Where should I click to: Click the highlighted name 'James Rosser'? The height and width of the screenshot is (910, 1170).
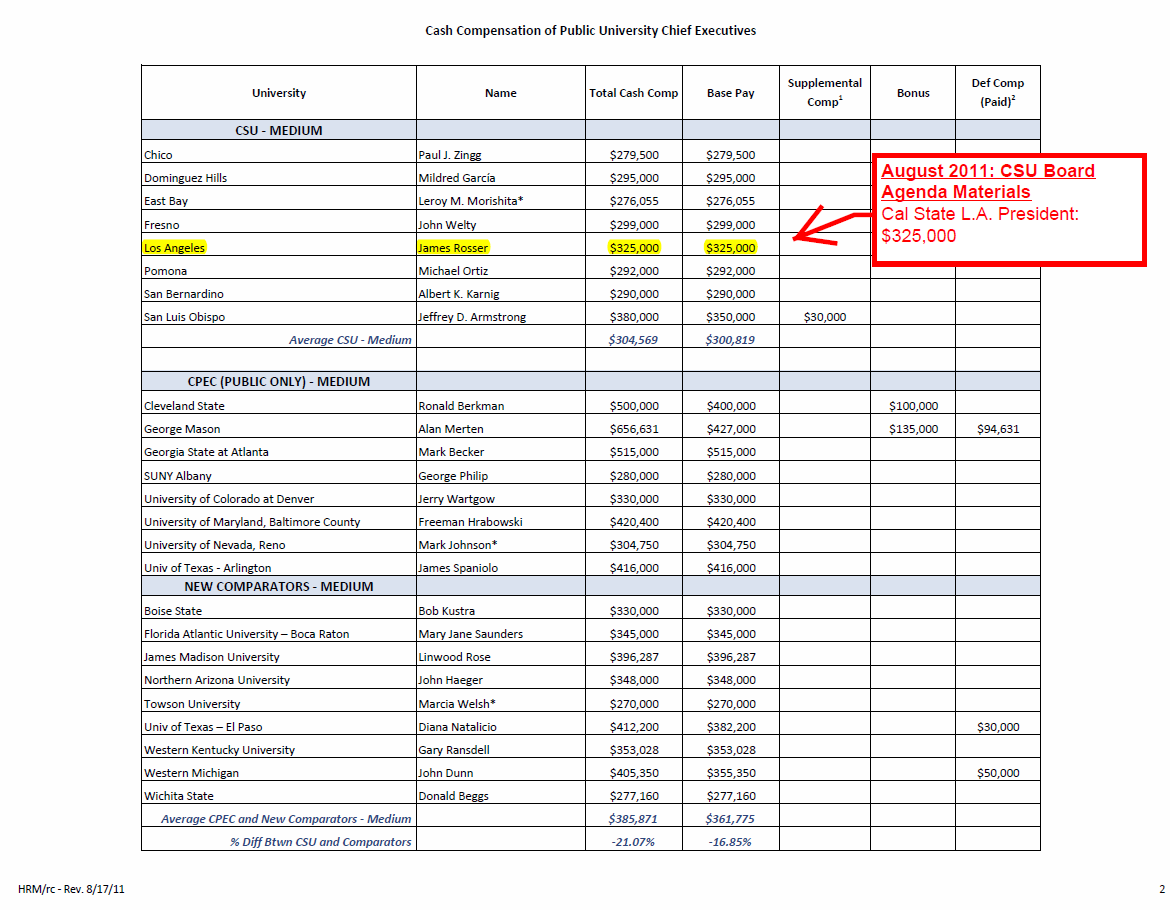453,248
